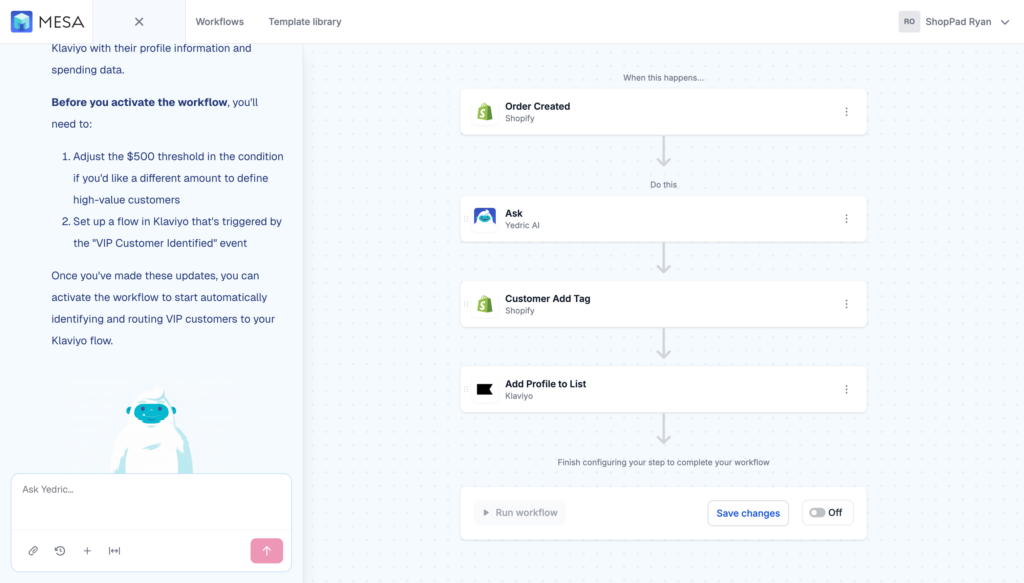Screen dimensions: 1024x583
Task: Open the options menu on Order Created step
Action: pyautogui.click(x=846, y=111)
